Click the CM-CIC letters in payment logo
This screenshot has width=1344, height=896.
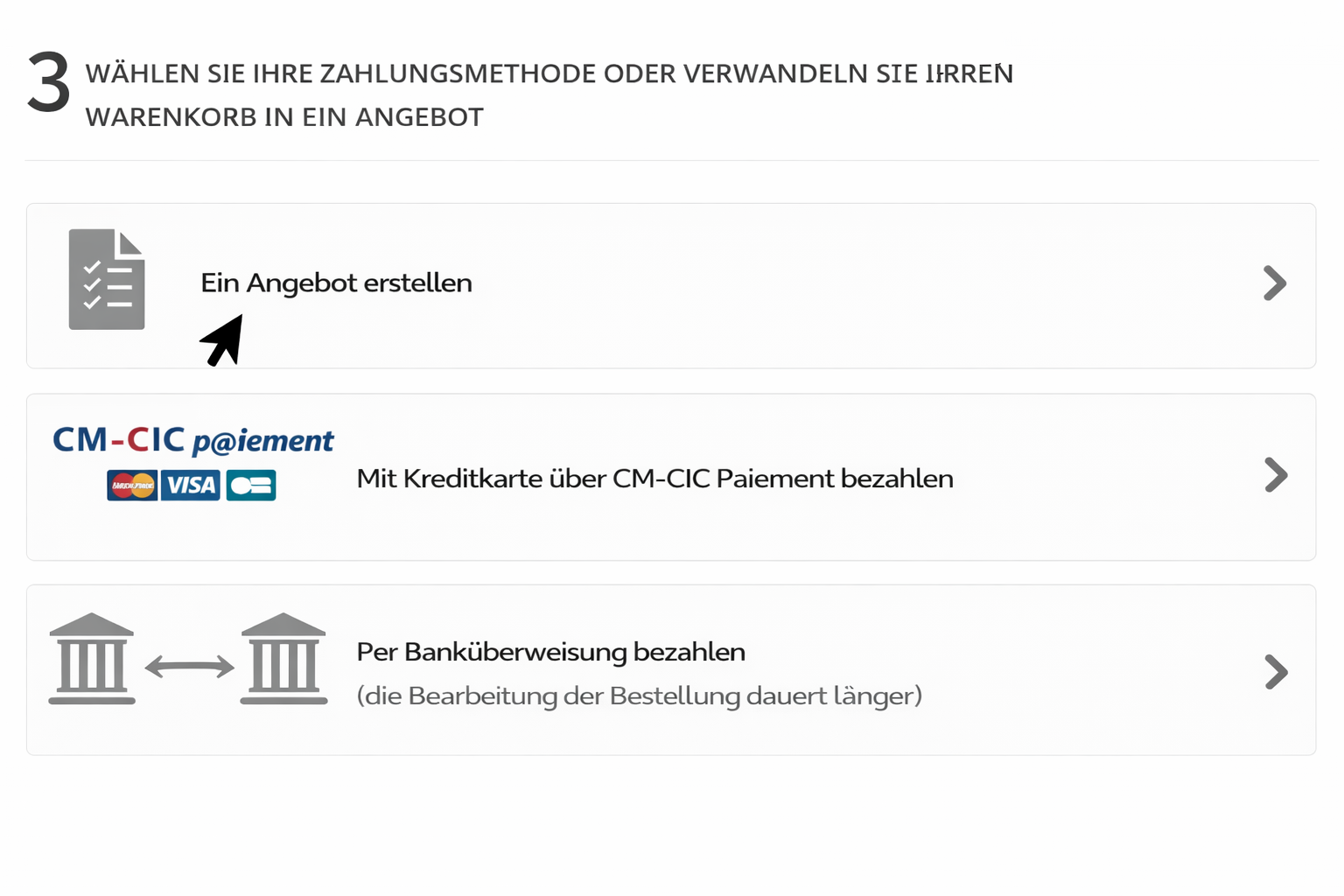tap(119, 439)
